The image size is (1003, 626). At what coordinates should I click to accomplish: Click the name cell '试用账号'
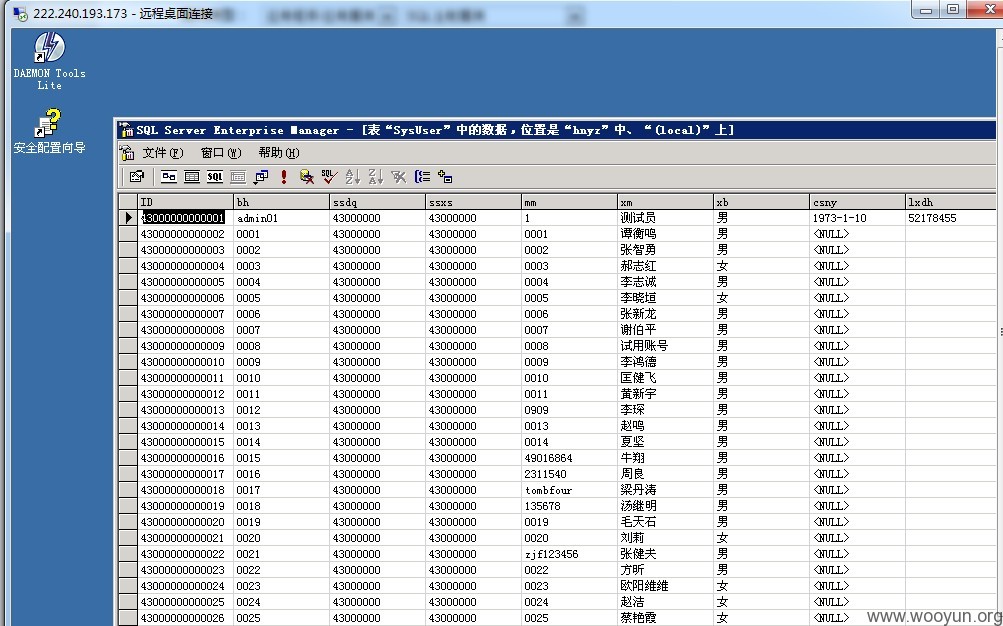tap(665, 346)
